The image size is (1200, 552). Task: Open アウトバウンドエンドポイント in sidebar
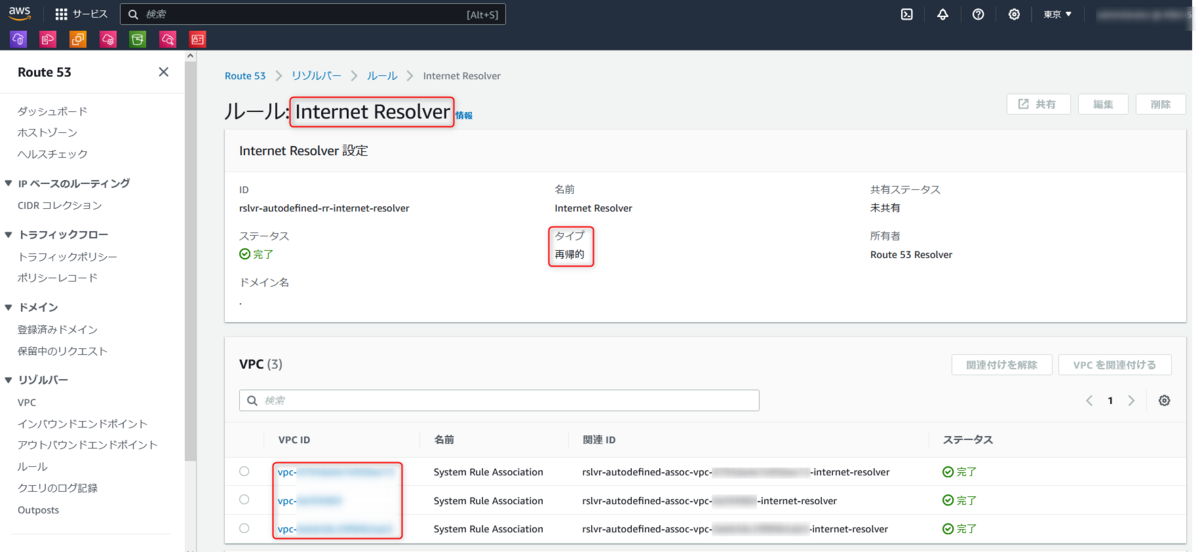(87, 445)
